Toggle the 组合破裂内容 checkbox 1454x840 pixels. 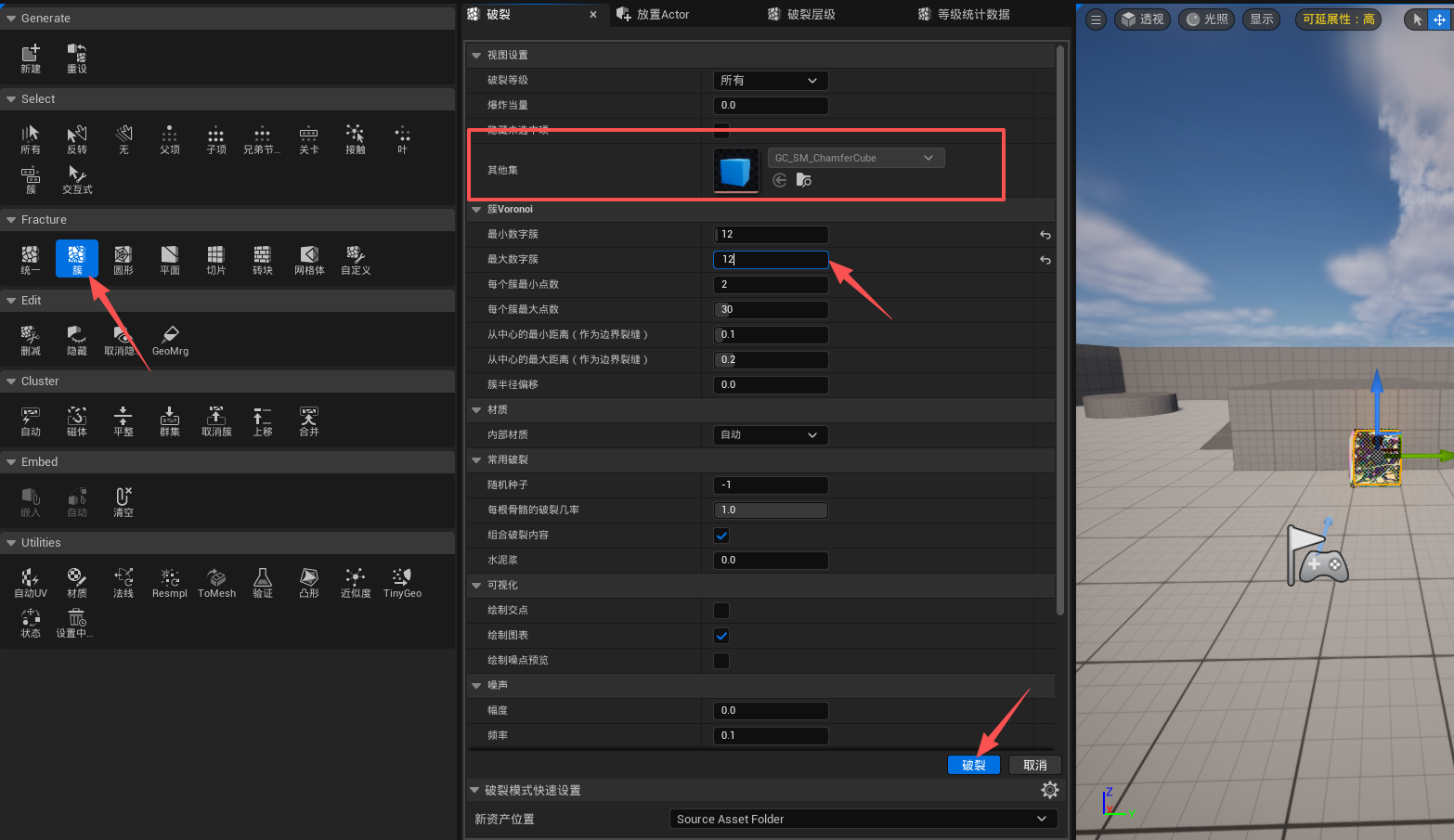721,536
